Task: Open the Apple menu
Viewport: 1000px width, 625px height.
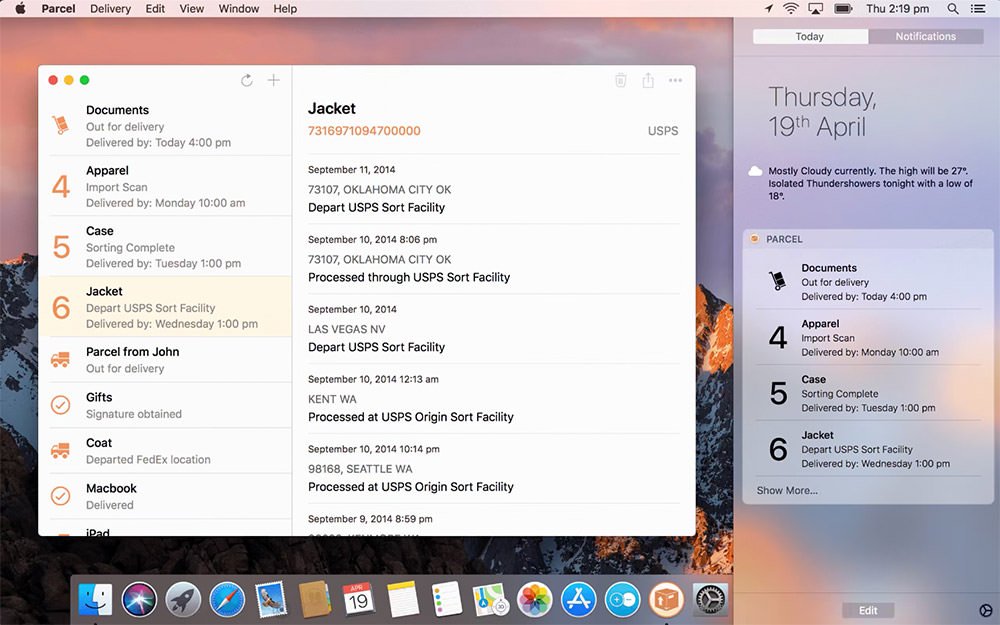Action: [20, 9]
